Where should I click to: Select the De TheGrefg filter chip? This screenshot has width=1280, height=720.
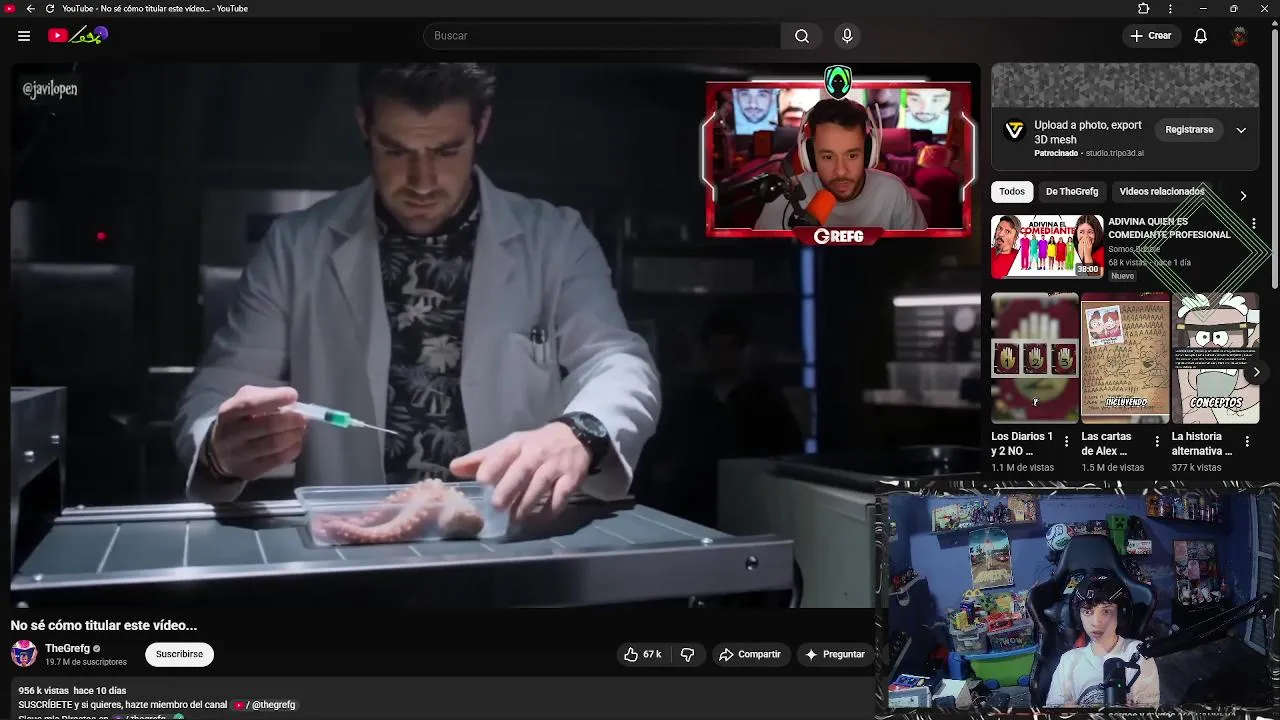pos(1072,191)
